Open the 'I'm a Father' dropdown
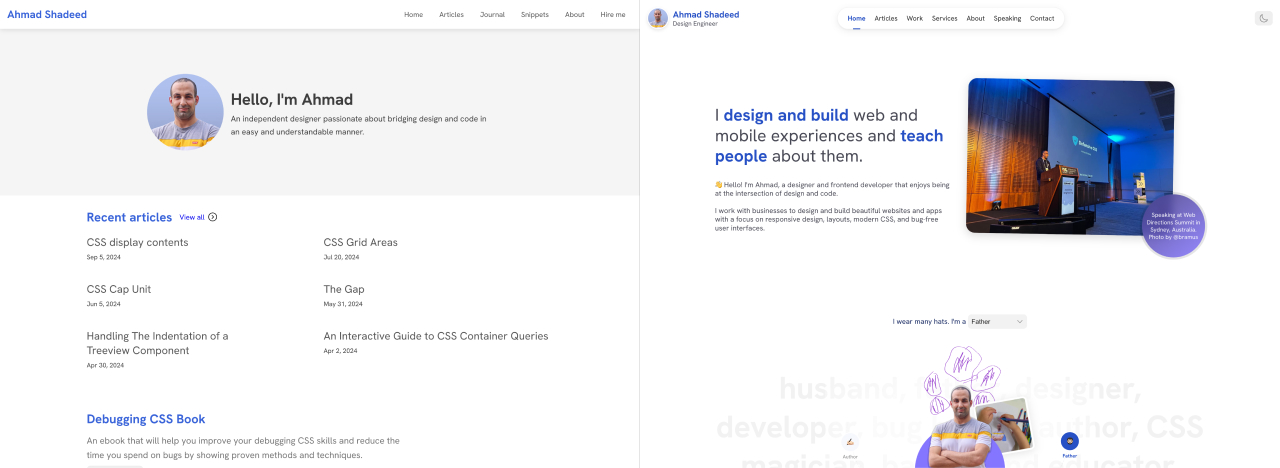 [x=997, y=321]
